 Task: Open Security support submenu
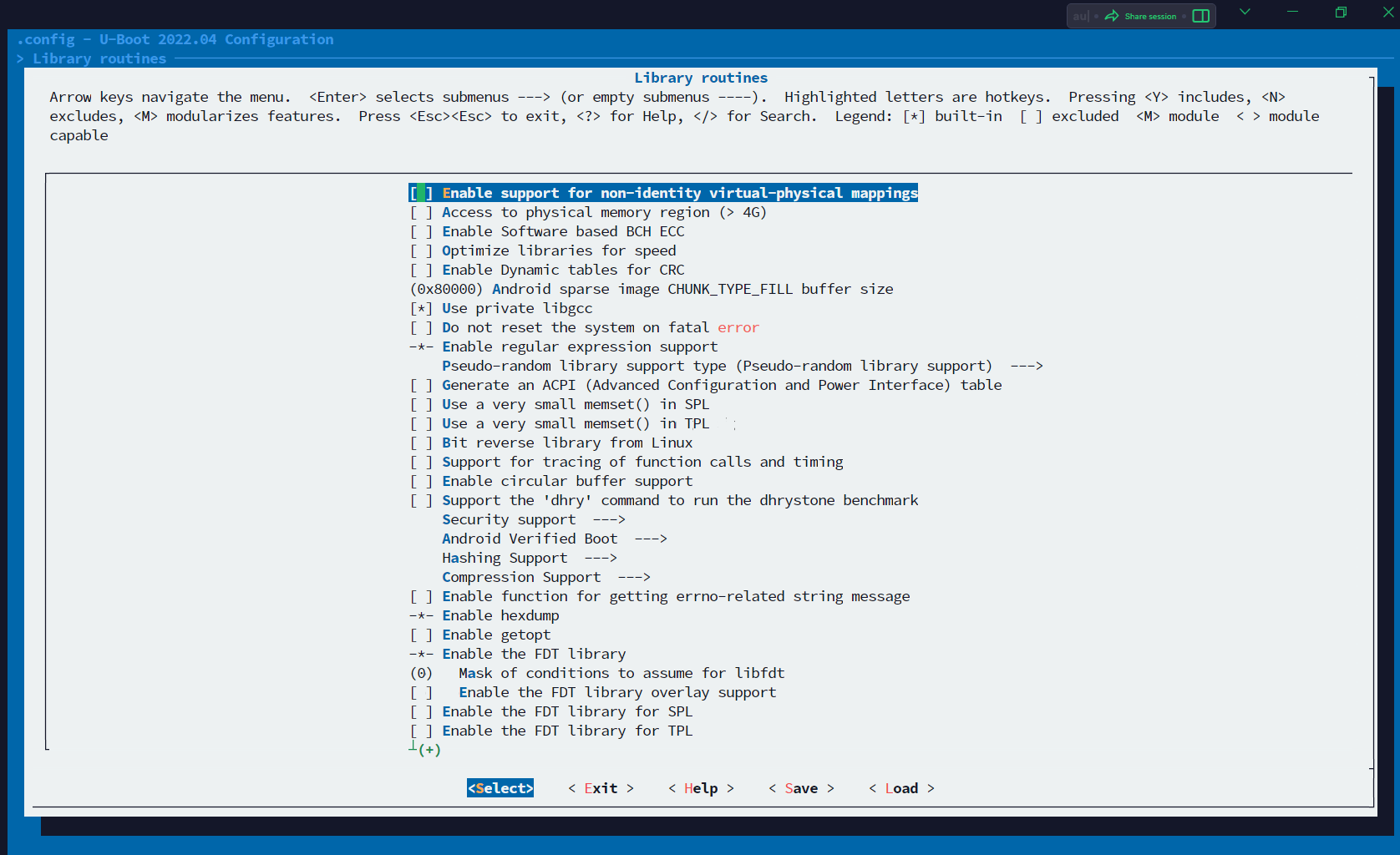coord(534,519)
